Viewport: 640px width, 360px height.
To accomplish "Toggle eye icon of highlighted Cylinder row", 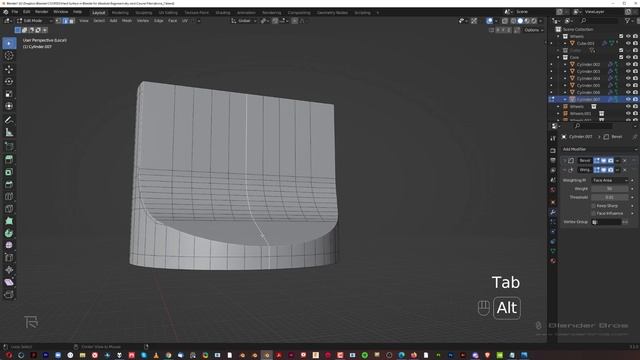I will click(628, 99).
